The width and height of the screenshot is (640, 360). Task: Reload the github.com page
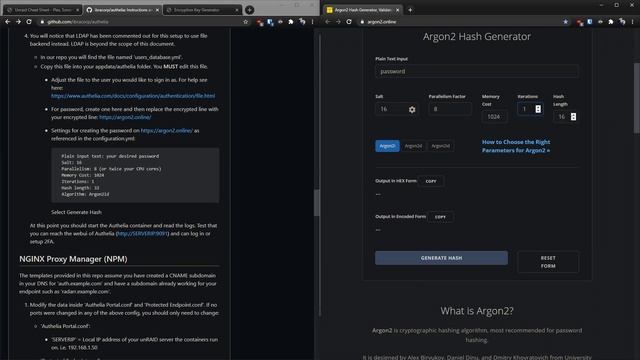click(29, 22)
